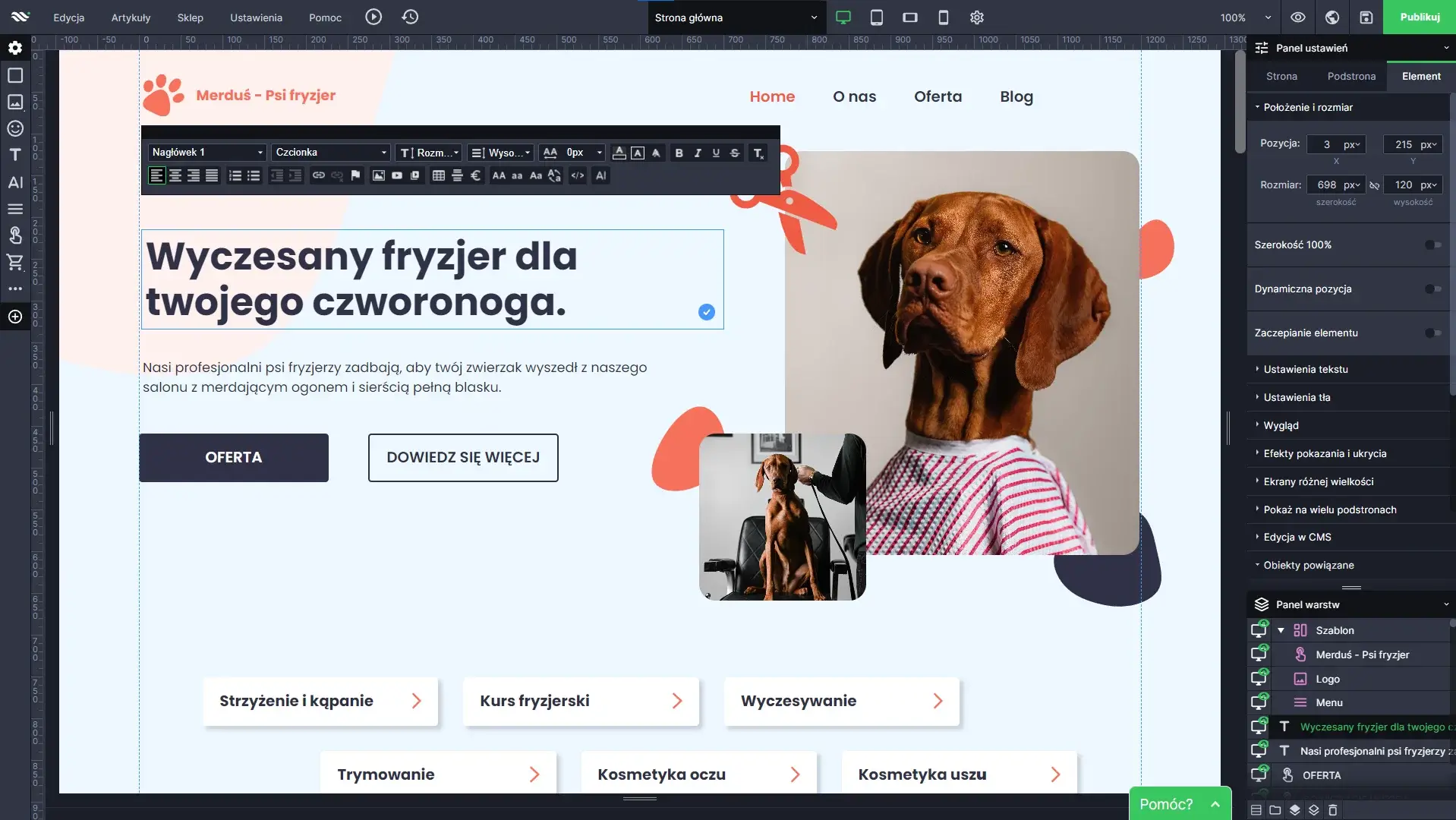This screenshot has width=1456, height=820.
Task: Turn on Dynamiczna pozycja switch
Action: click(1432, 289)
